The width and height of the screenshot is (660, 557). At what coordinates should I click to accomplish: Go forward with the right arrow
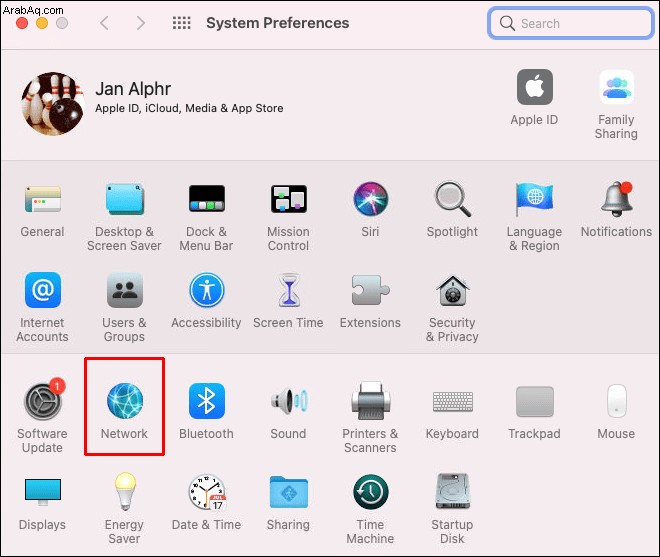141,23
